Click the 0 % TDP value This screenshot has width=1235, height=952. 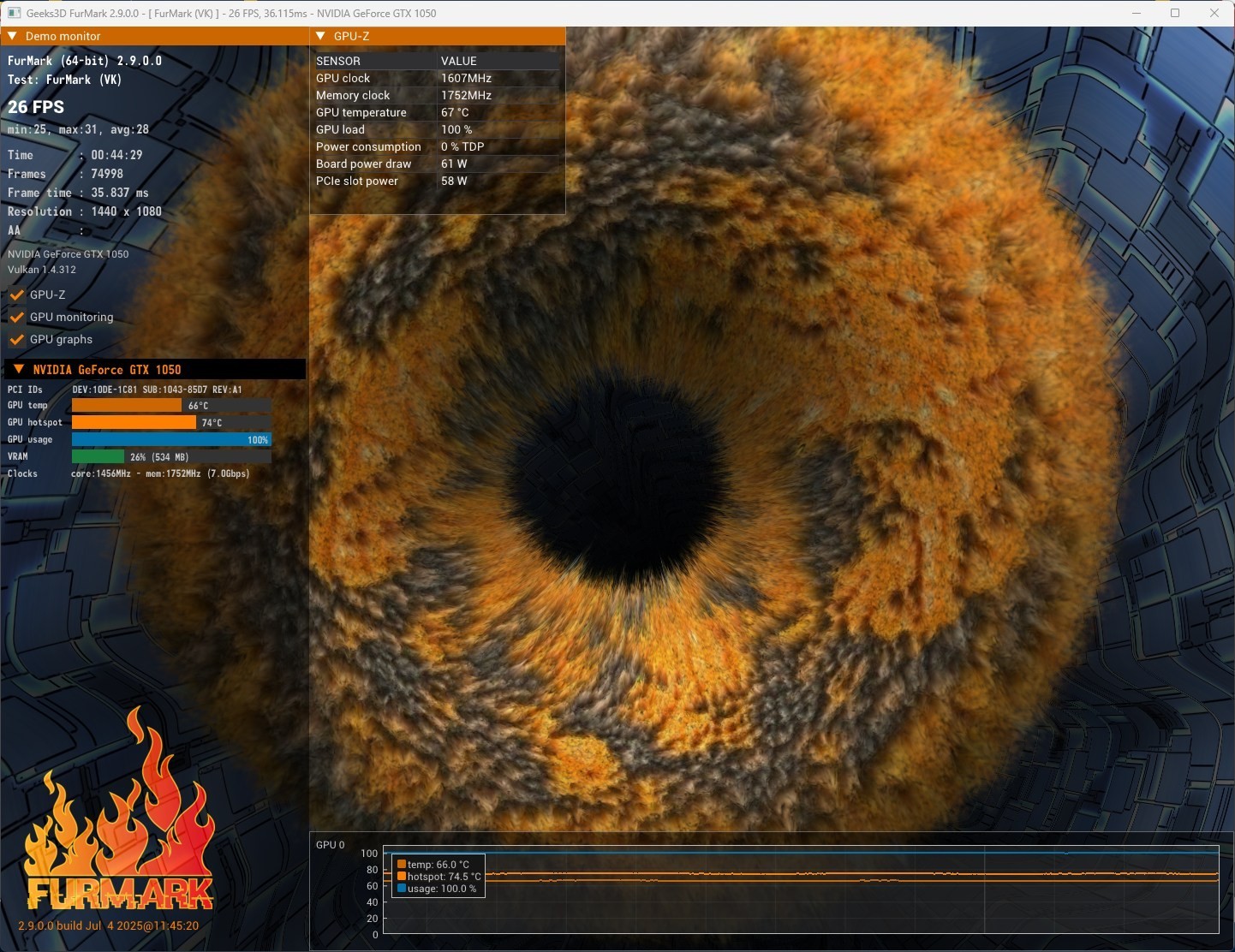tap(462, 146)
